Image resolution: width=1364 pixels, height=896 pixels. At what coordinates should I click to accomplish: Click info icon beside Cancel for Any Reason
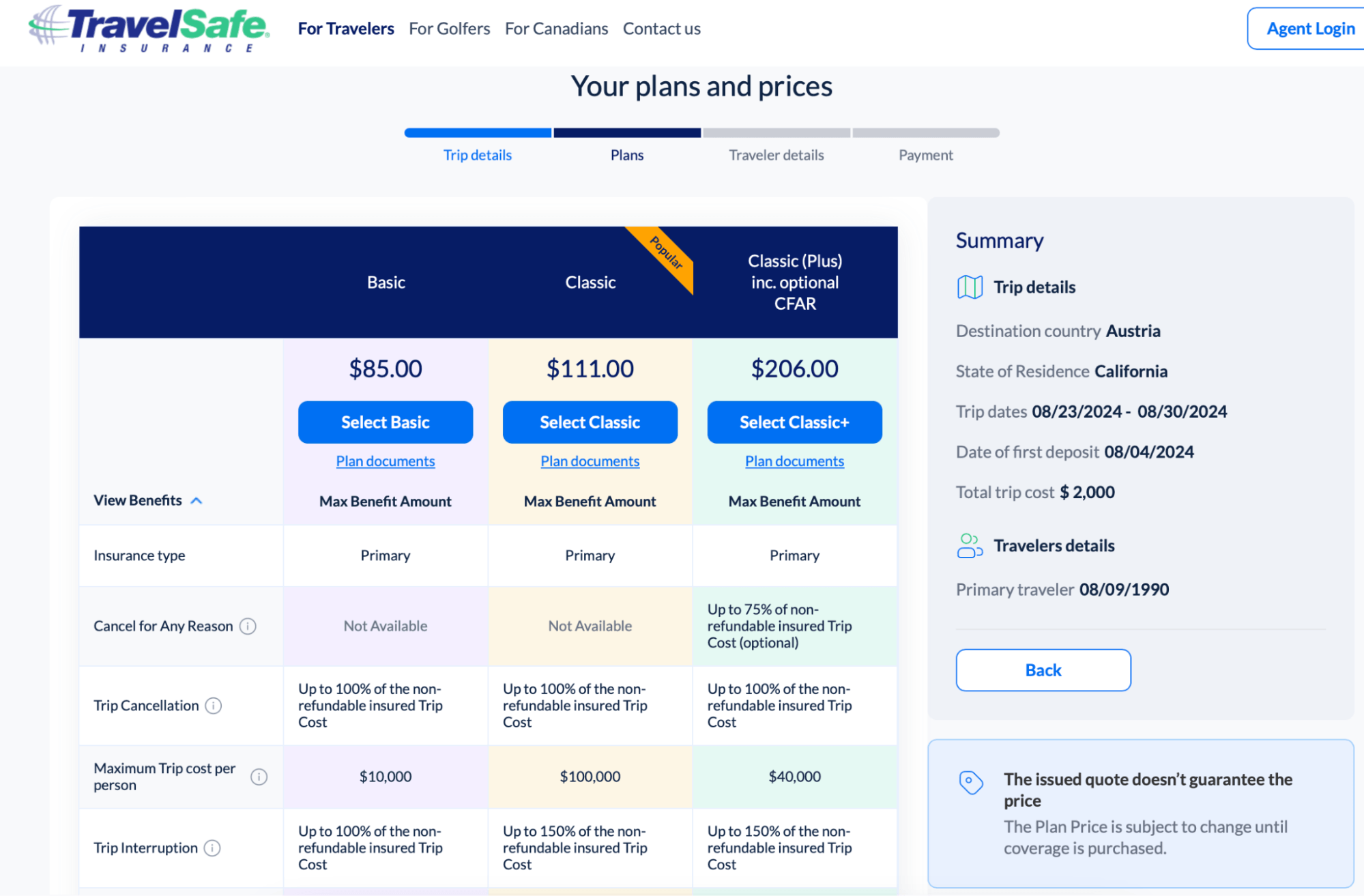pos(248,626)
